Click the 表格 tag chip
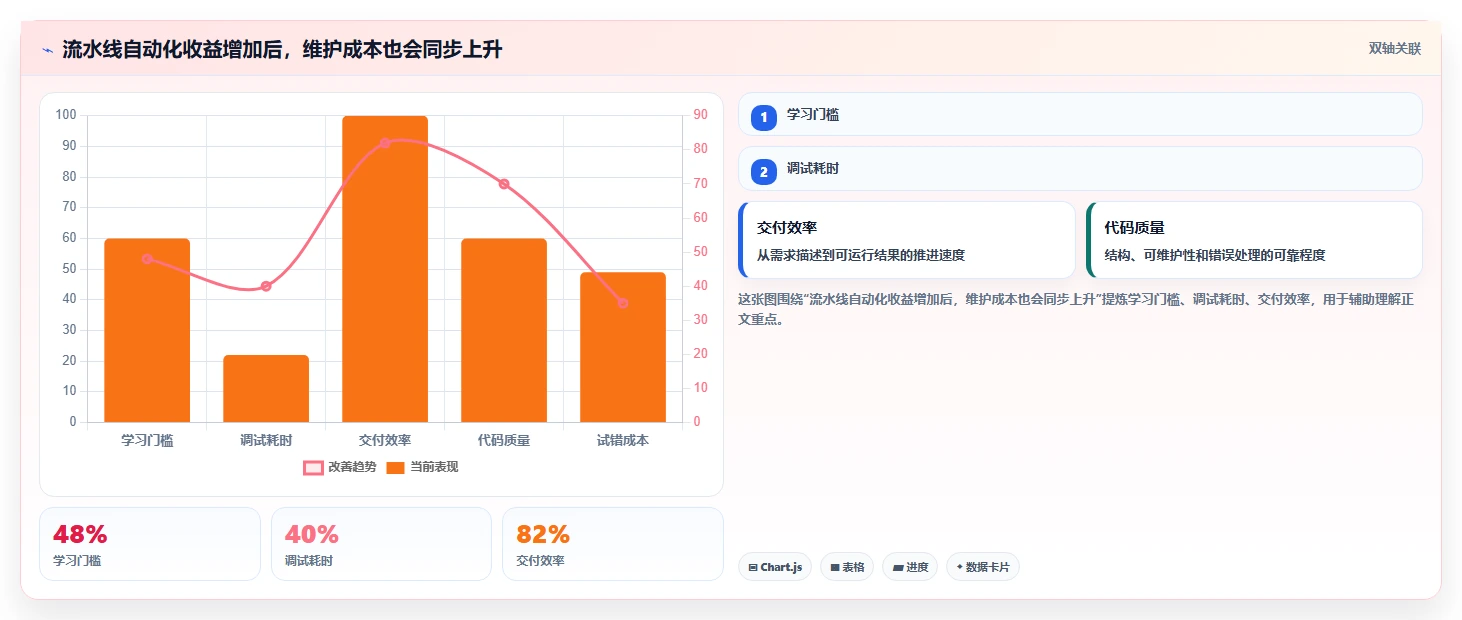 pos(847,567)
